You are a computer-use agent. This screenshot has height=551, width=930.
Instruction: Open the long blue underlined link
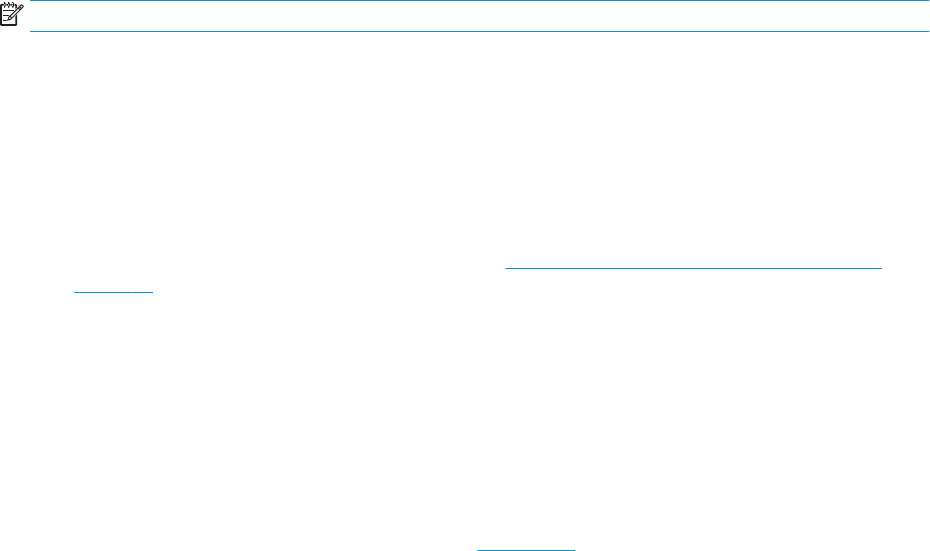click(693, 268)
